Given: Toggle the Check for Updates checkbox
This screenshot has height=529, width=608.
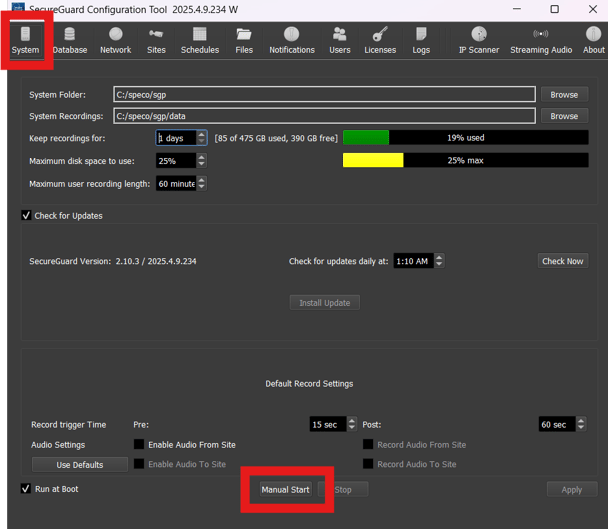Looking at the screenshot, I should 26,216.
